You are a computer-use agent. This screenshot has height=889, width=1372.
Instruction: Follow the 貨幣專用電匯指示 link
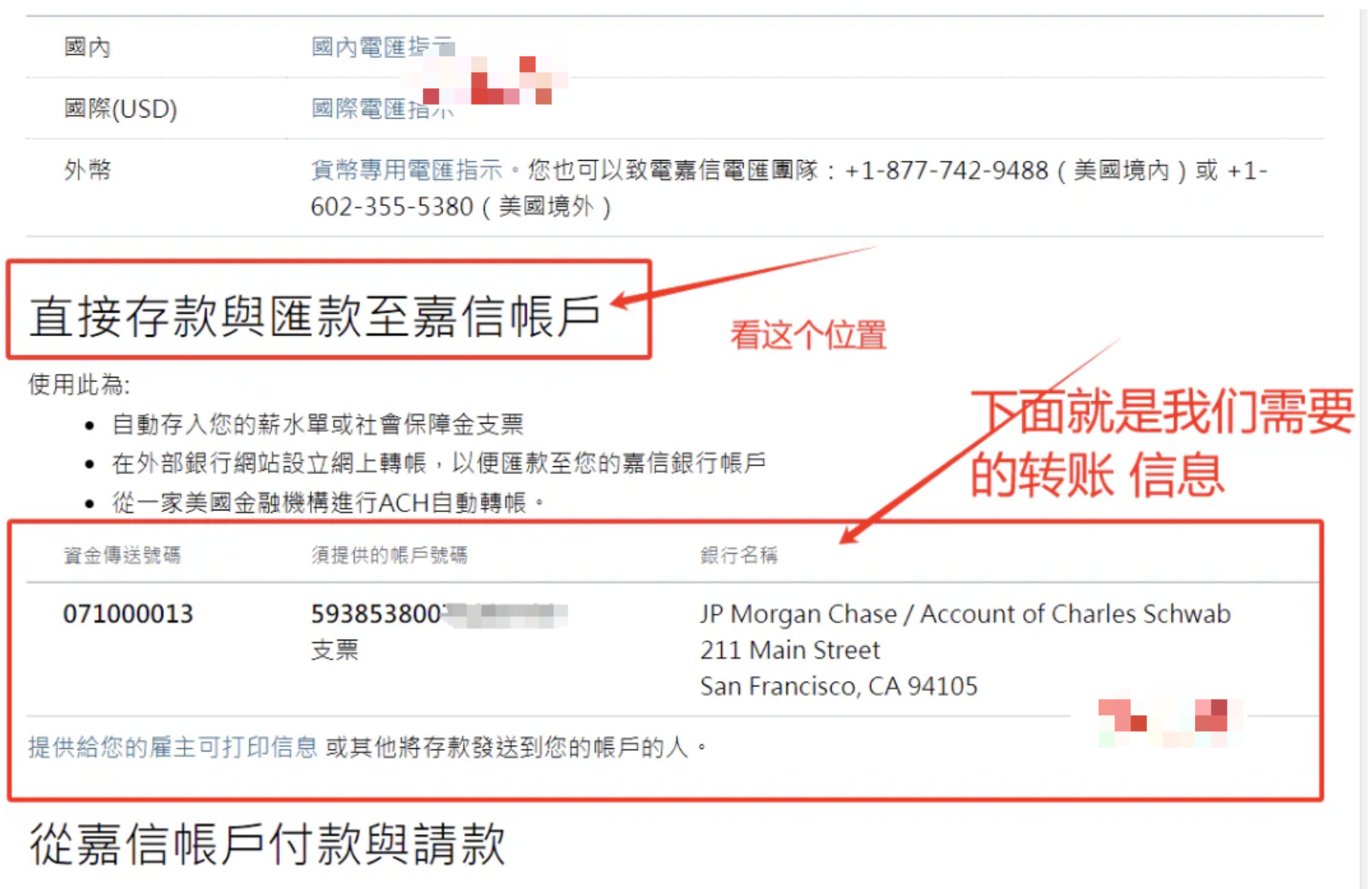[x=407, y=170]
